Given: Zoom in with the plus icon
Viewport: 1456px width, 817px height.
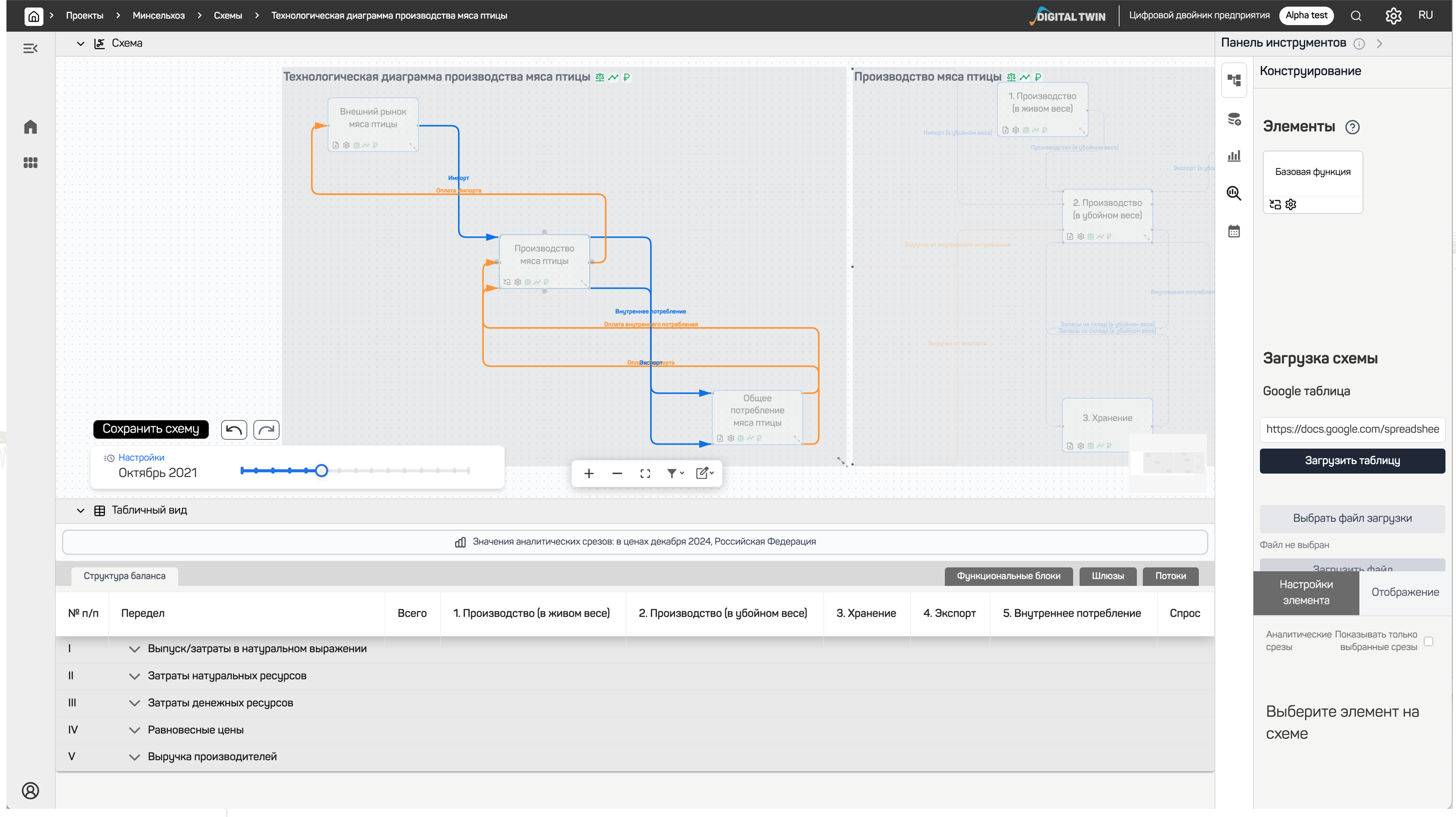Looking at the screenshot, I should tap(589, 473).
